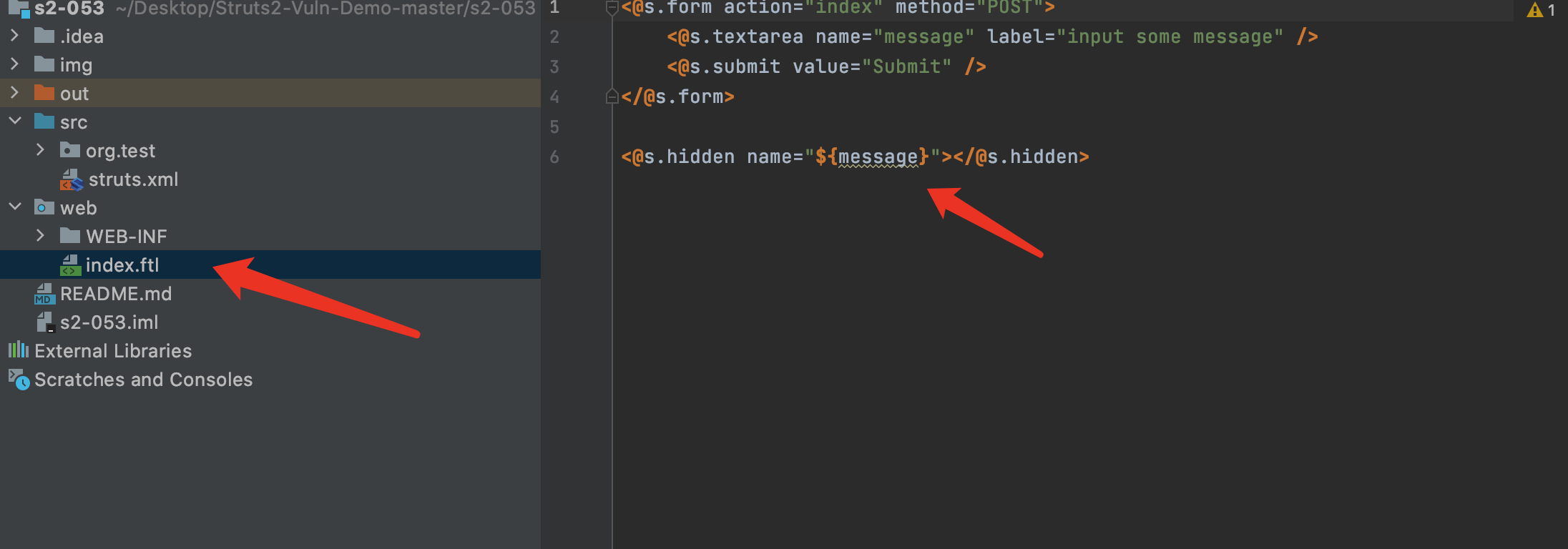1568x549 pixels.
Task: Click the fold marker on line 4
Action: click(x=612, y=96)
